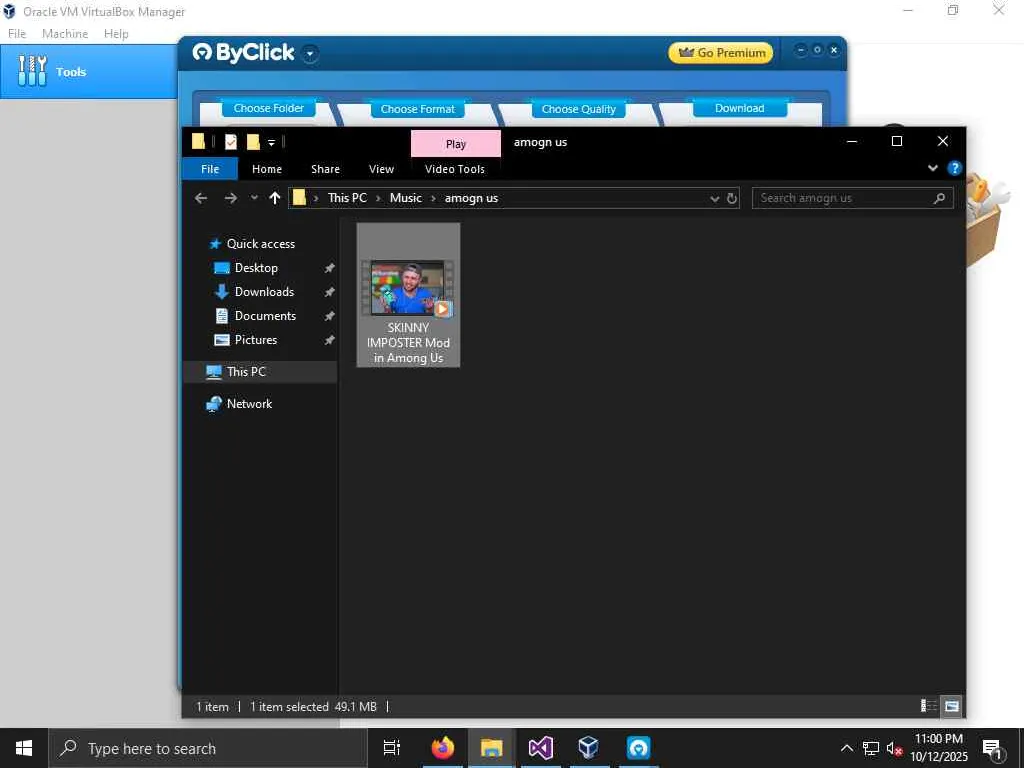
Task: Open the notification center icon
Action: point(993,749)
